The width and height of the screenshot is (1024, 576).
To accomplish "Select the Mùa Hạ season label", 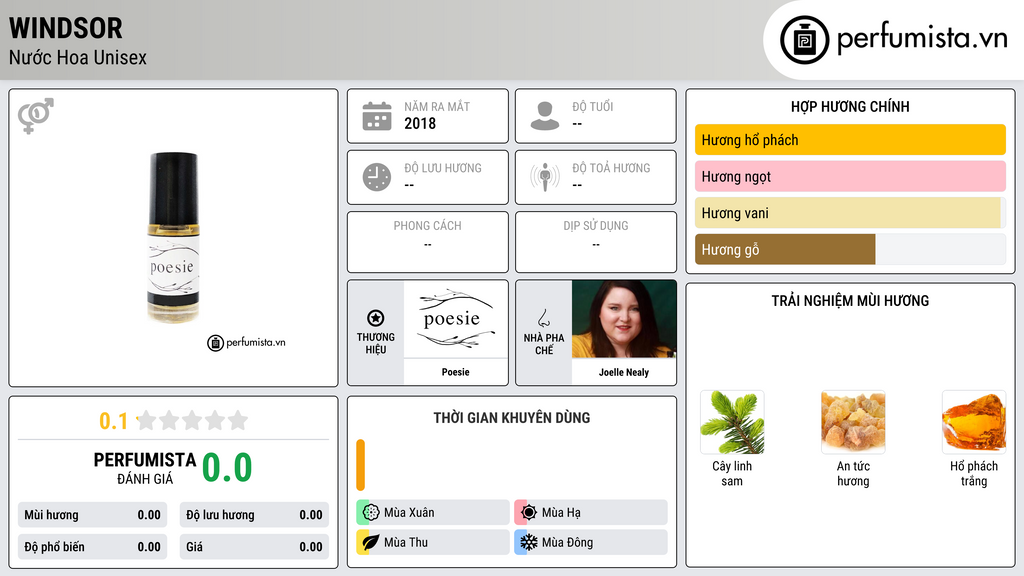I will (561, 513).
